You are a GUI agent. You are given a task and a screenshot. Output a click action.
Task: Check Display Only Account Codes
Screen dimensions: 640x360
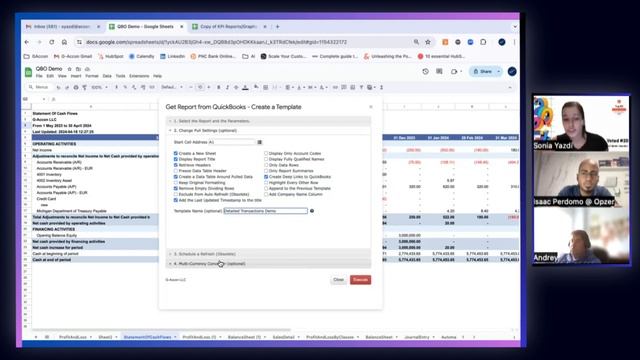pyautogui.click(x=266, y=153)
